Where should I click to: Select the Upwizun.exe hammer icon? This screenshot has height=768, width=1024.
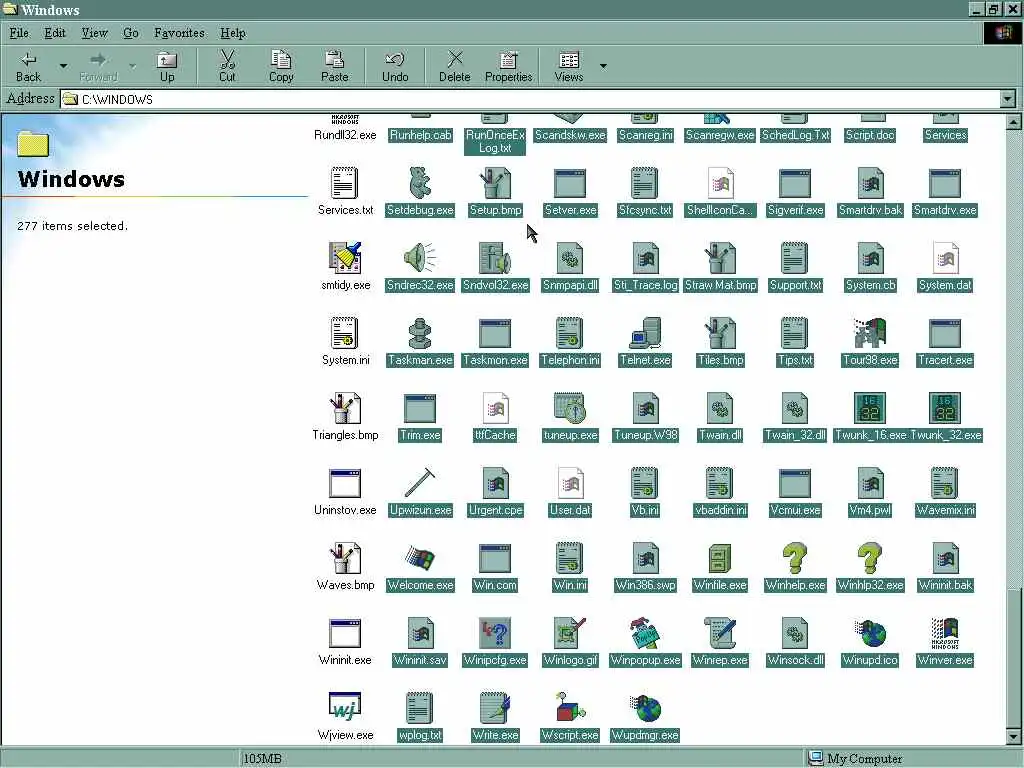[420, 483]
